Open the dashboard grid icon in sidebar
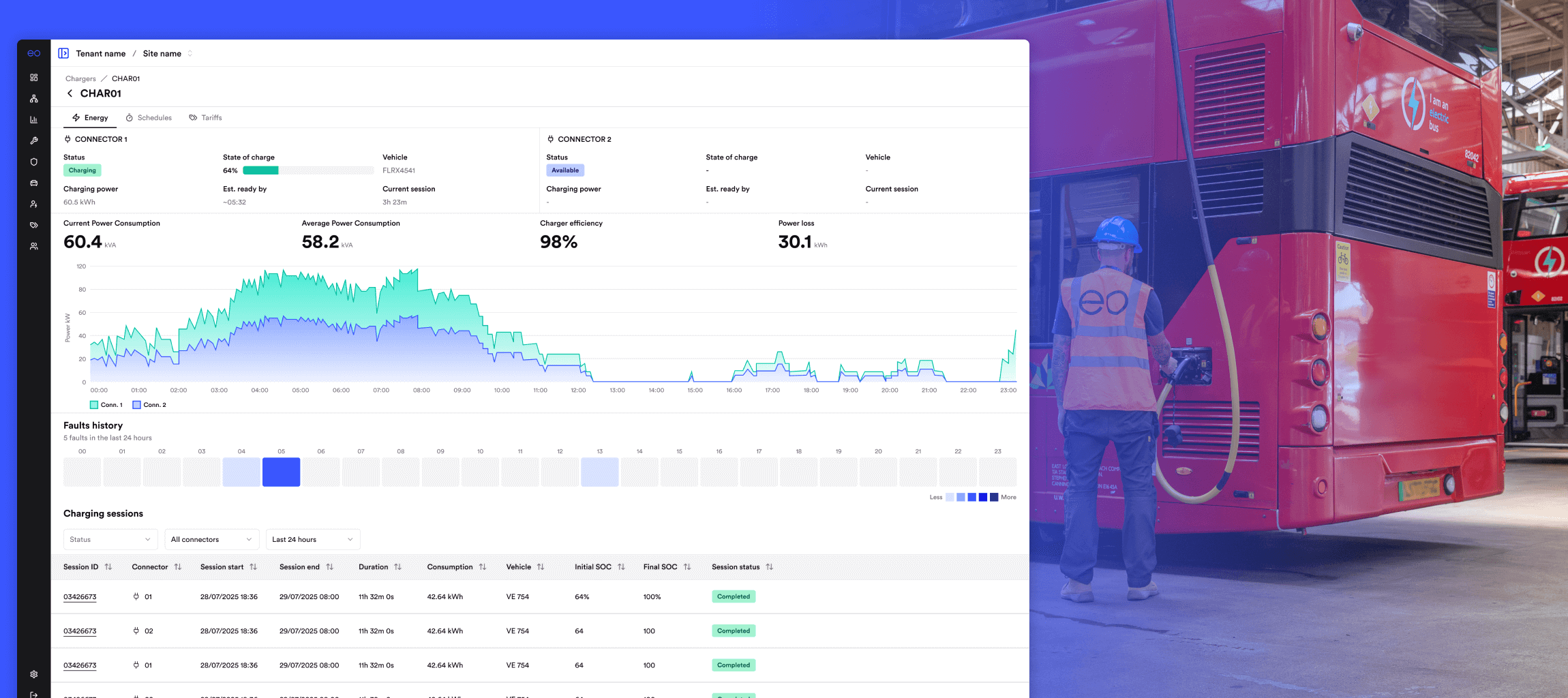Image resolution: width=1568 pixels, height=698 pixels. pyautogui.click(x=33, y=78)
